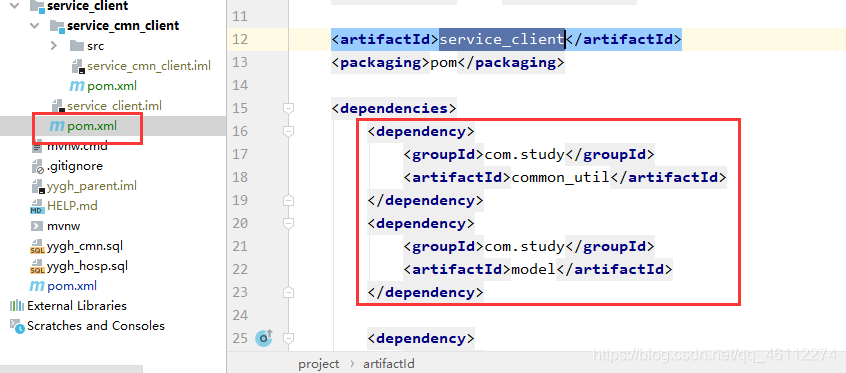Click the service_cmn_client.iml file icon
846x373 pixels.
78,66
